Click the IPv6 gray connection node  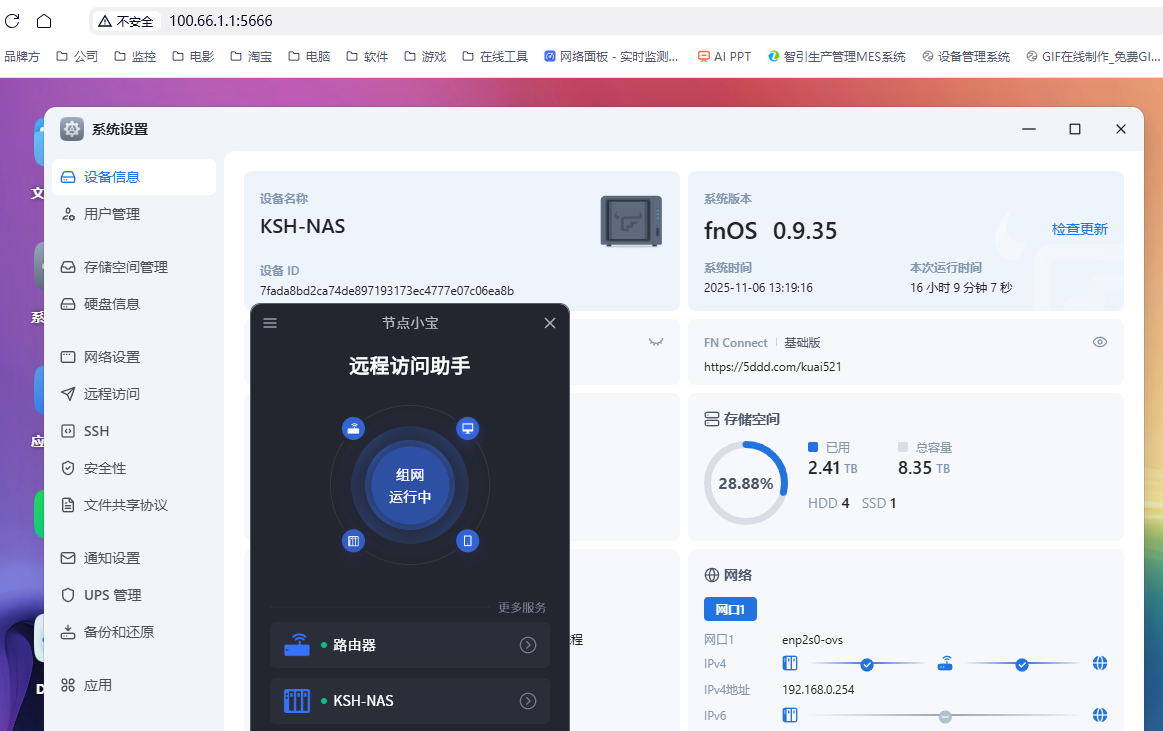tap(945, 716)
